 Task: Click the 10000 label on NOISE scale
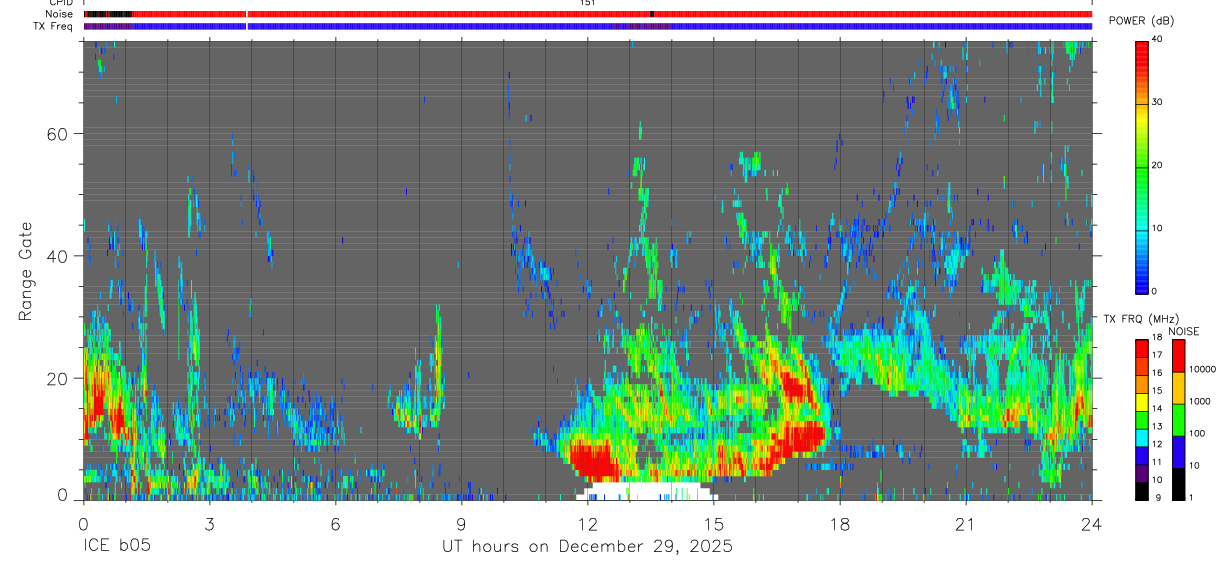(x=1201, y=369)
